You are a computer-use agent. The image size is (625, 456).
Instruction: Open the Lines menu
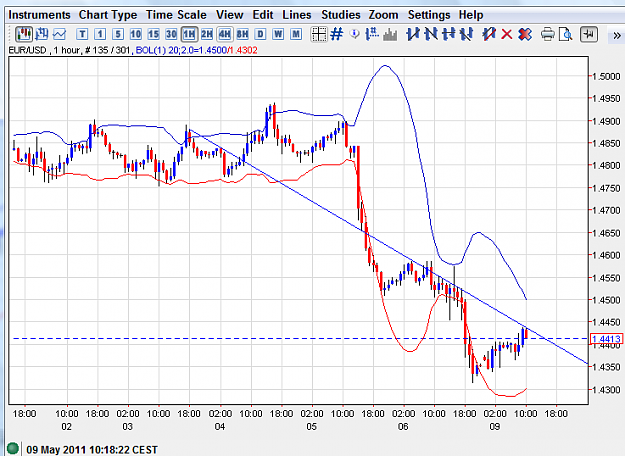(297, 15)
